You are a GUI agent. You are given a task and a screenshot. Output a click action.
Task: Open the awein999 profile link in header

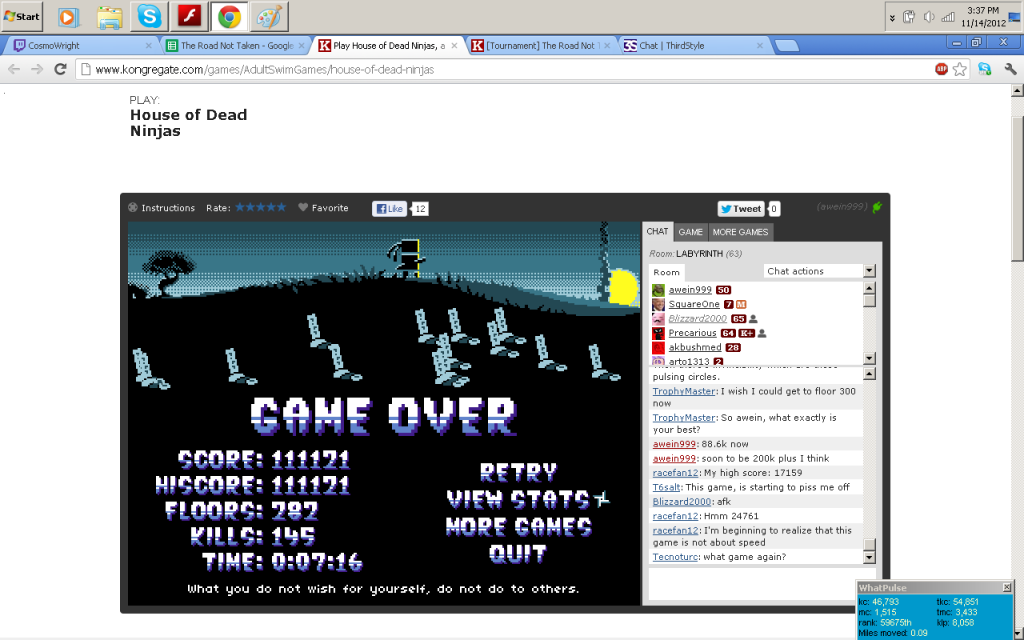[x=842, y=206]
